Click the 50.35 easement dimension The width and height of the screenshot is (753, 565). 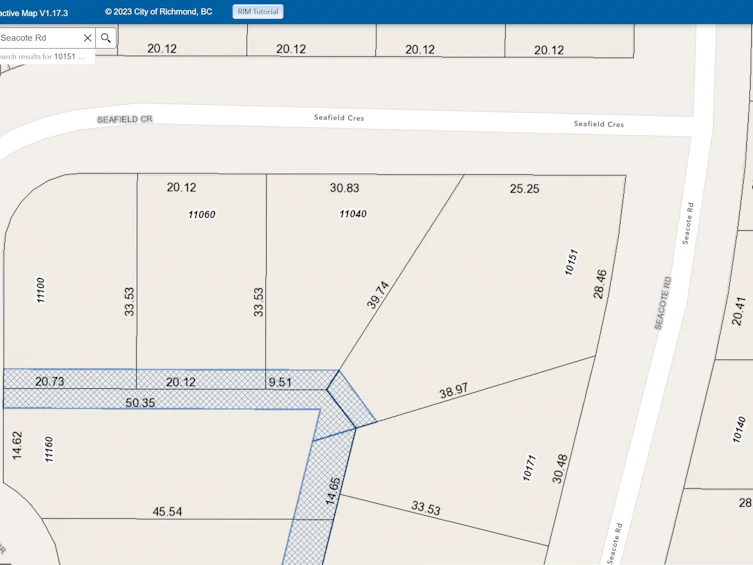coord(140,403)
